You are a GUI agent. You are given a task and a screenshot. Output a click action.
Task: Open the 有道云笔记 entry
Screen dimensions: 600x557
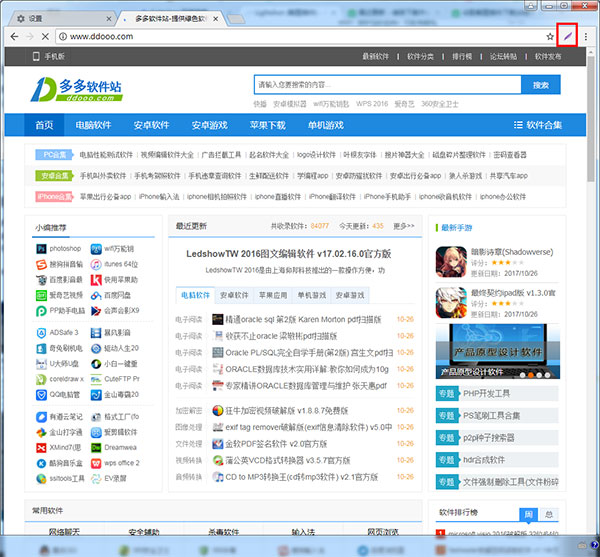(59, 417)
